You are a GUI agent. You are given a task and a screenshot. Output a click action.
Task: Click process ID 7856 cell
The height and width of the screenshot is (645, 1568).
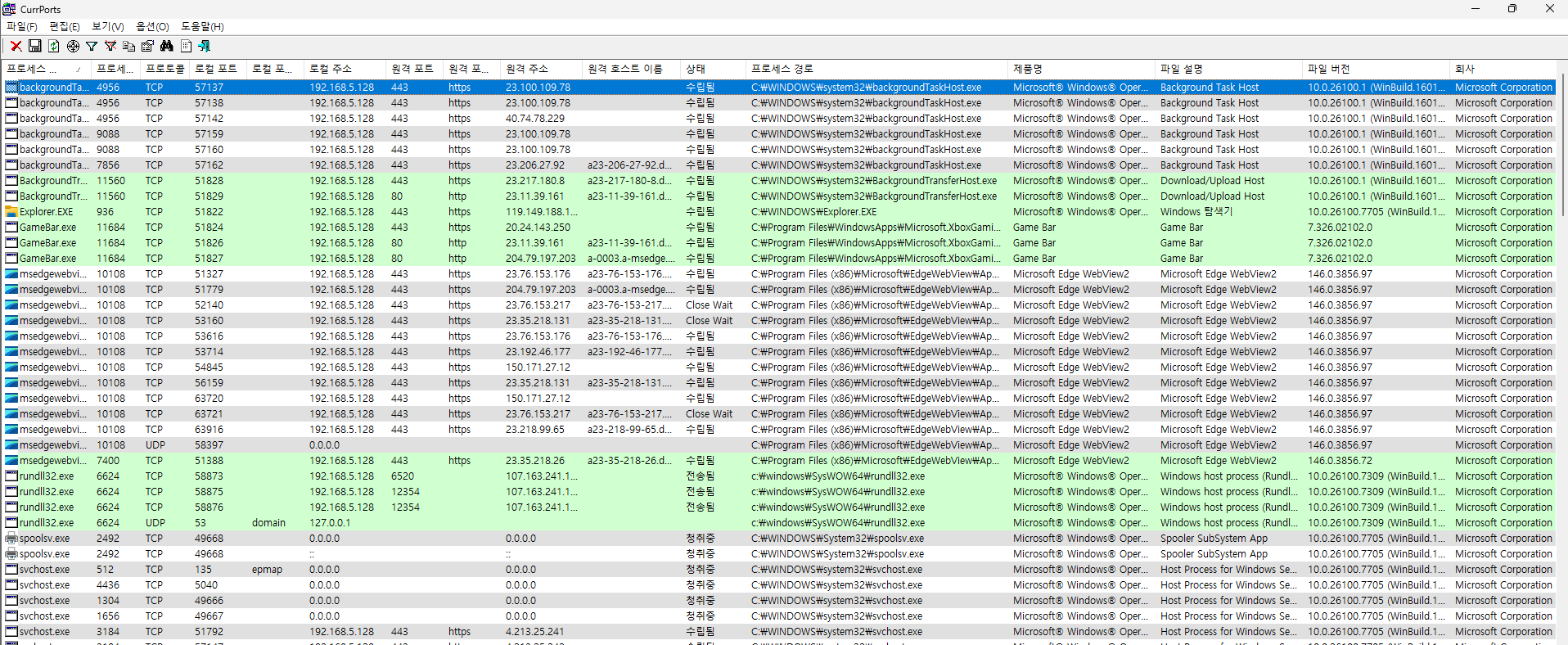pyautogui.click(x=108, y=165)
